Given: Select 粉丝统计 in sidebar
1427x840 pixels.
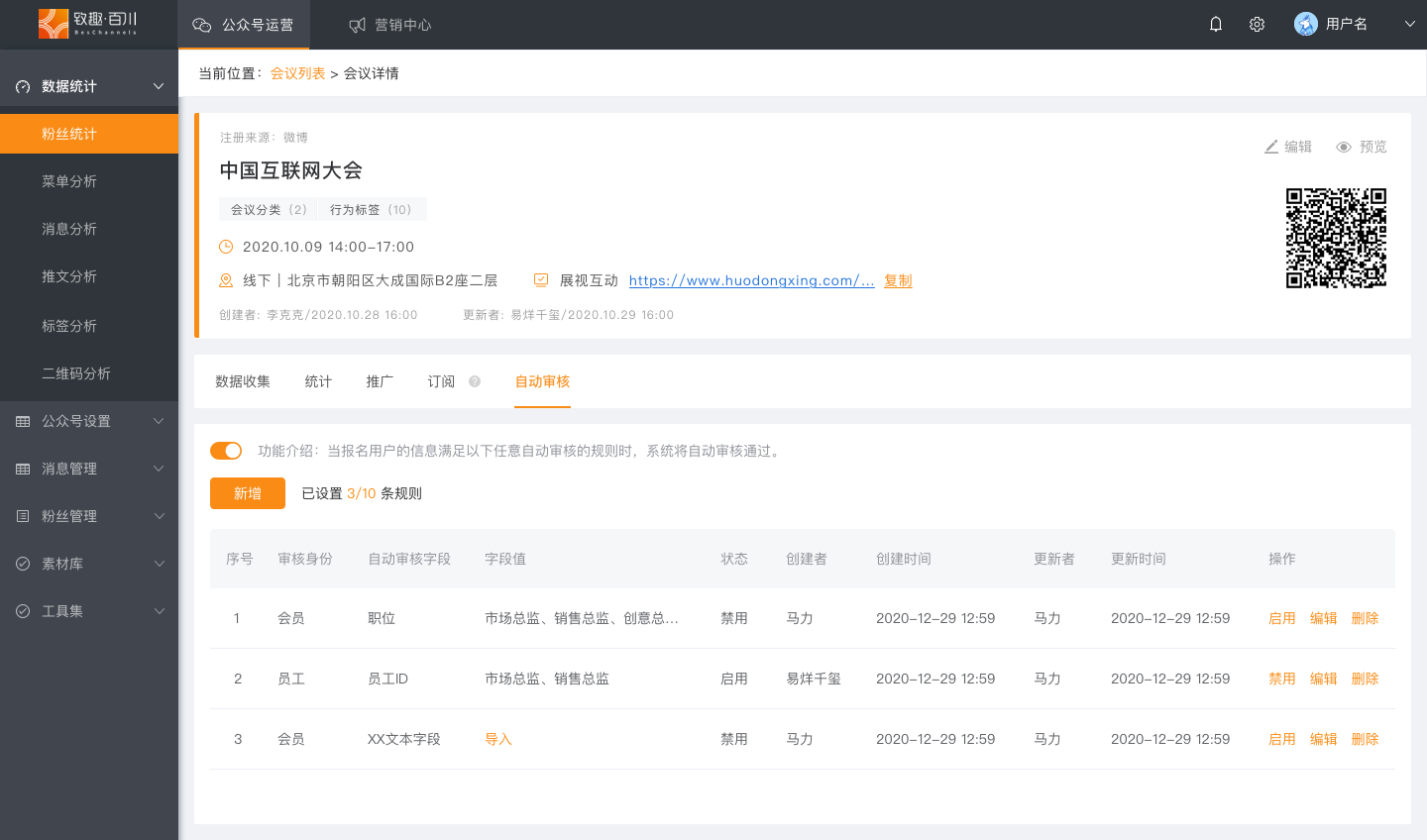Looking at the screenshot, I should (89, 134).
